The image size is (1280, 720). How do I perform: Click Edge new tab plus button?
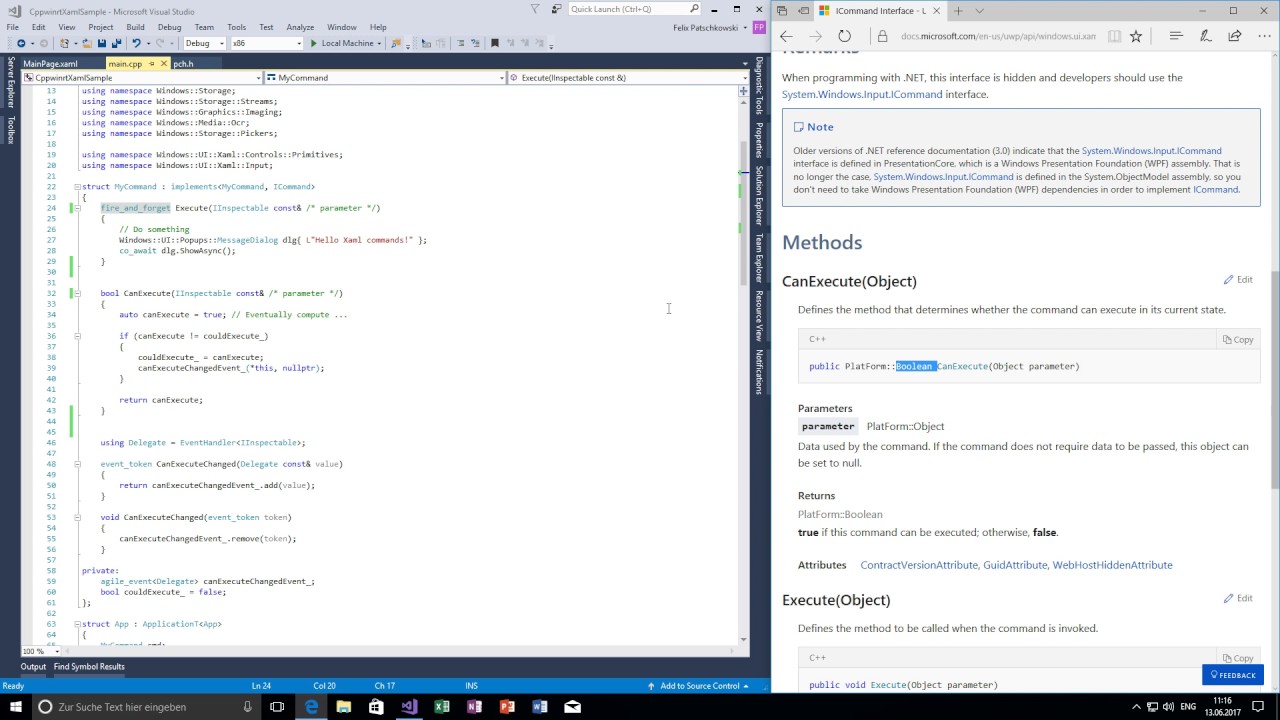click(x=958, y=10)
